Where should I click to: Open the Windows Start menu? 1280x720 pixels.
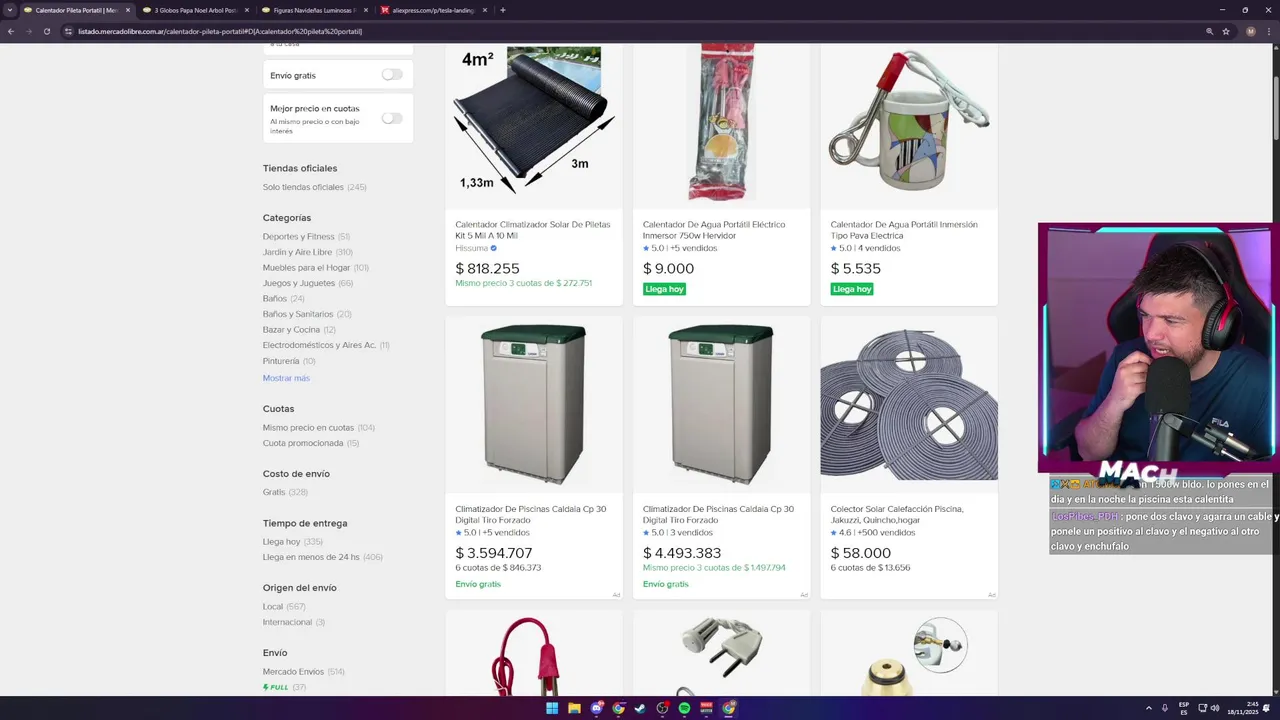(552, 708)
